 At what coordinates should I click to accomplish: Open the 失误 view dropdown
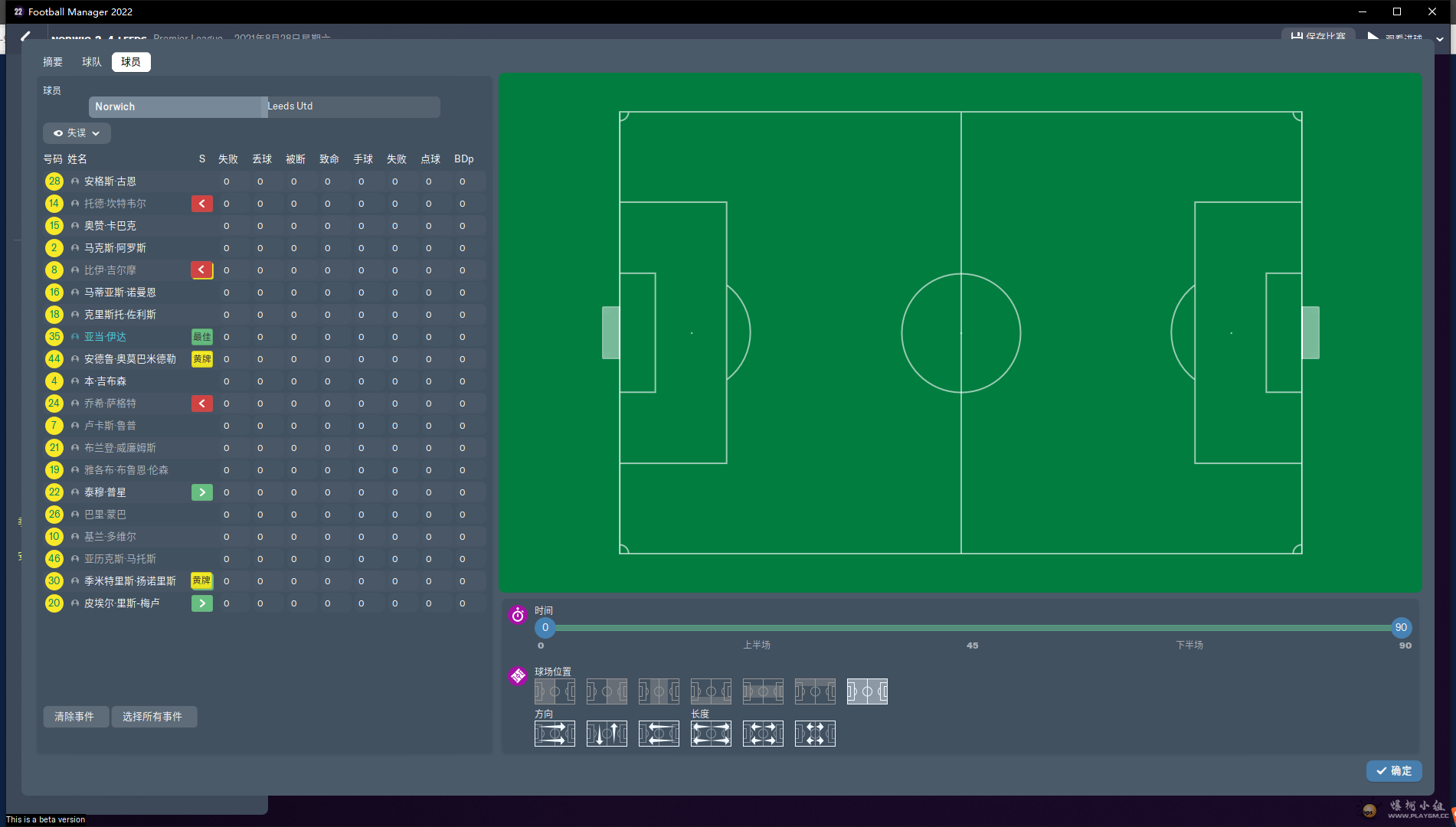coord(77,133)
